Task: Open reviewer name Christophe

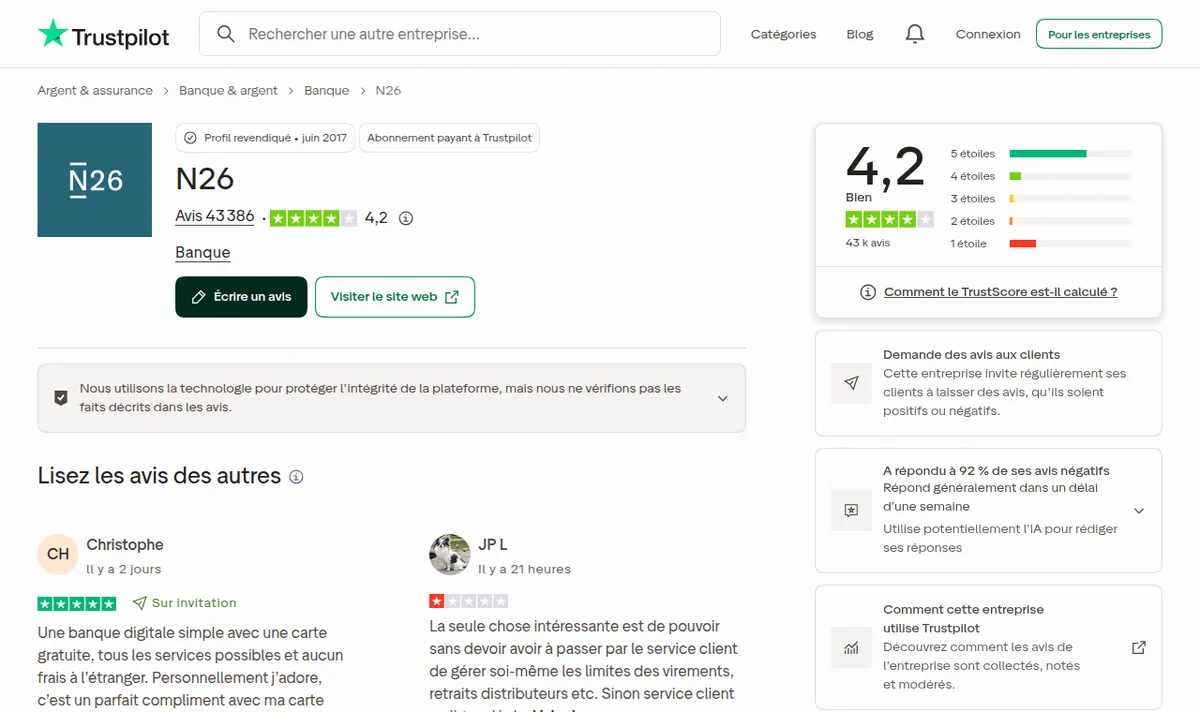Action: [x=125, y=545]
